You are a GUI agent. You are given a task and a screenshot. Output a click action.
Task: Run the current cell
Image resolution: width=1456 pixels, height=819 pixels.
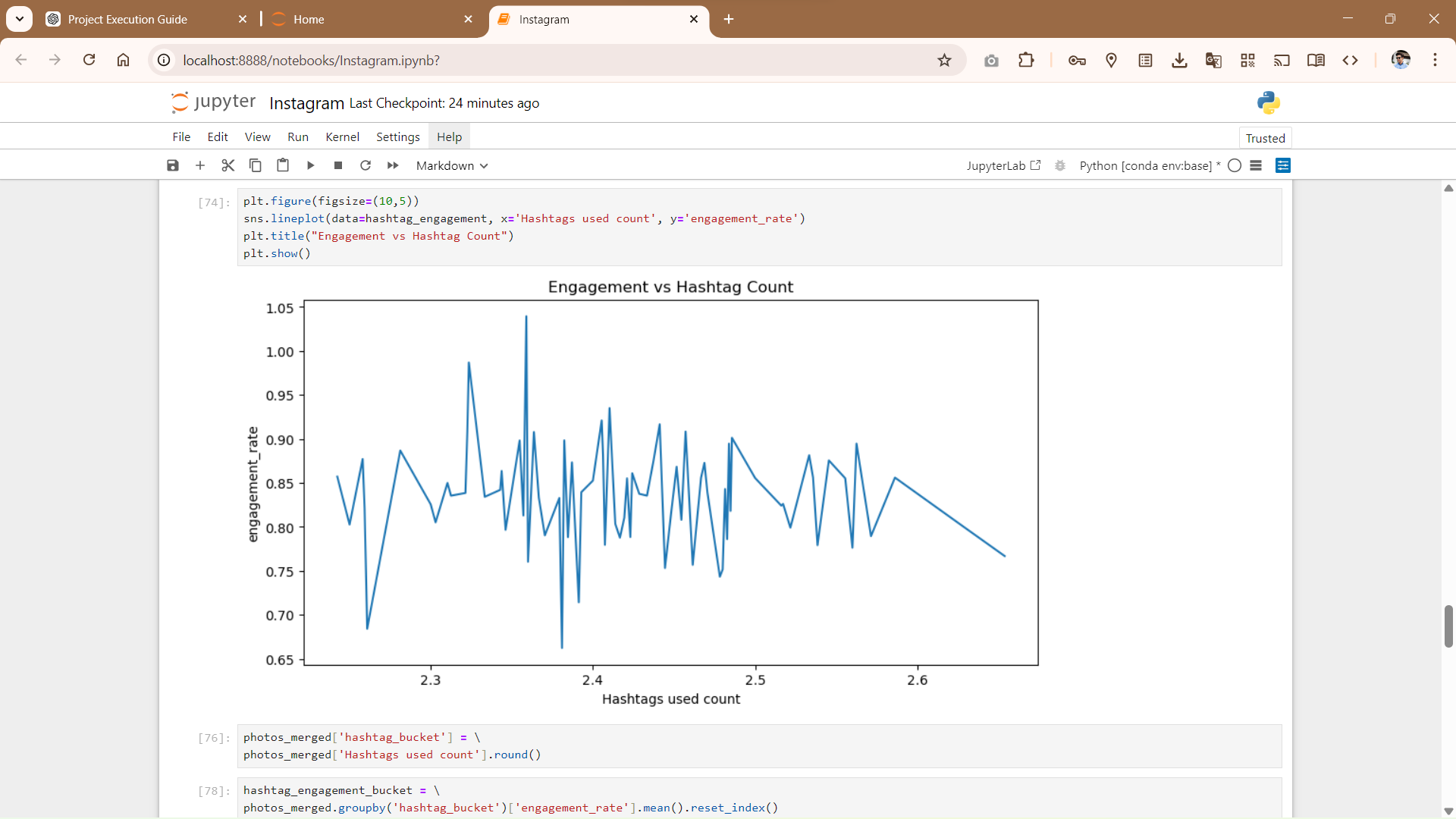point(310,165)
